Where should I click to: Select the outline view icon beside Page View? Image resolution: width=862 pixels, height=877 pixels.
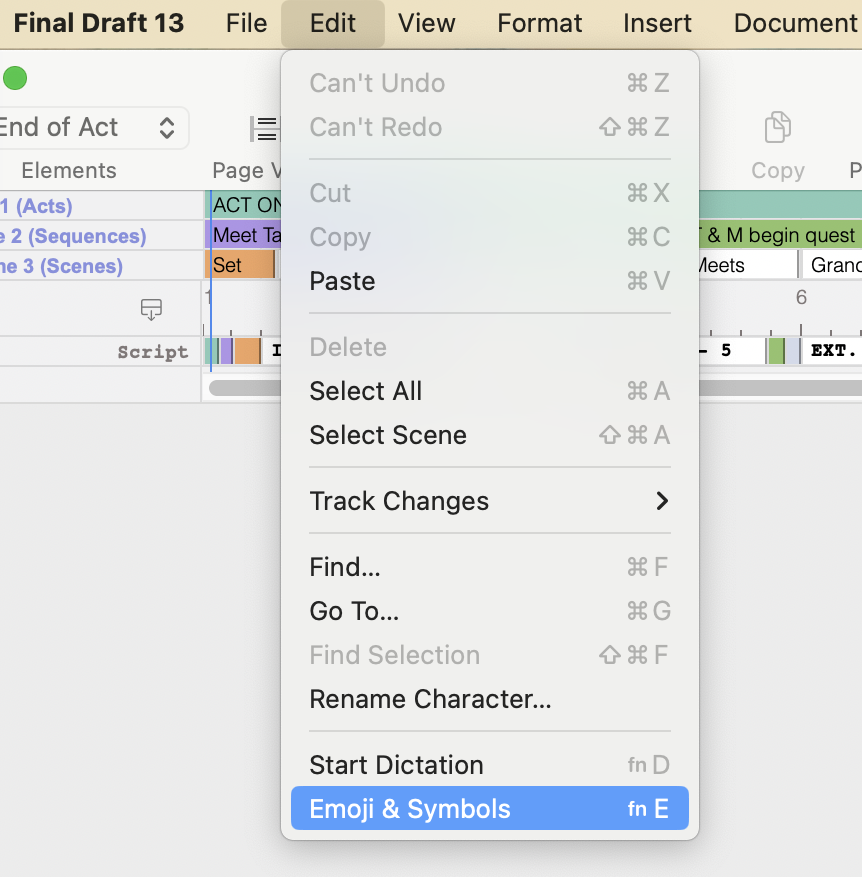point(264,128)
